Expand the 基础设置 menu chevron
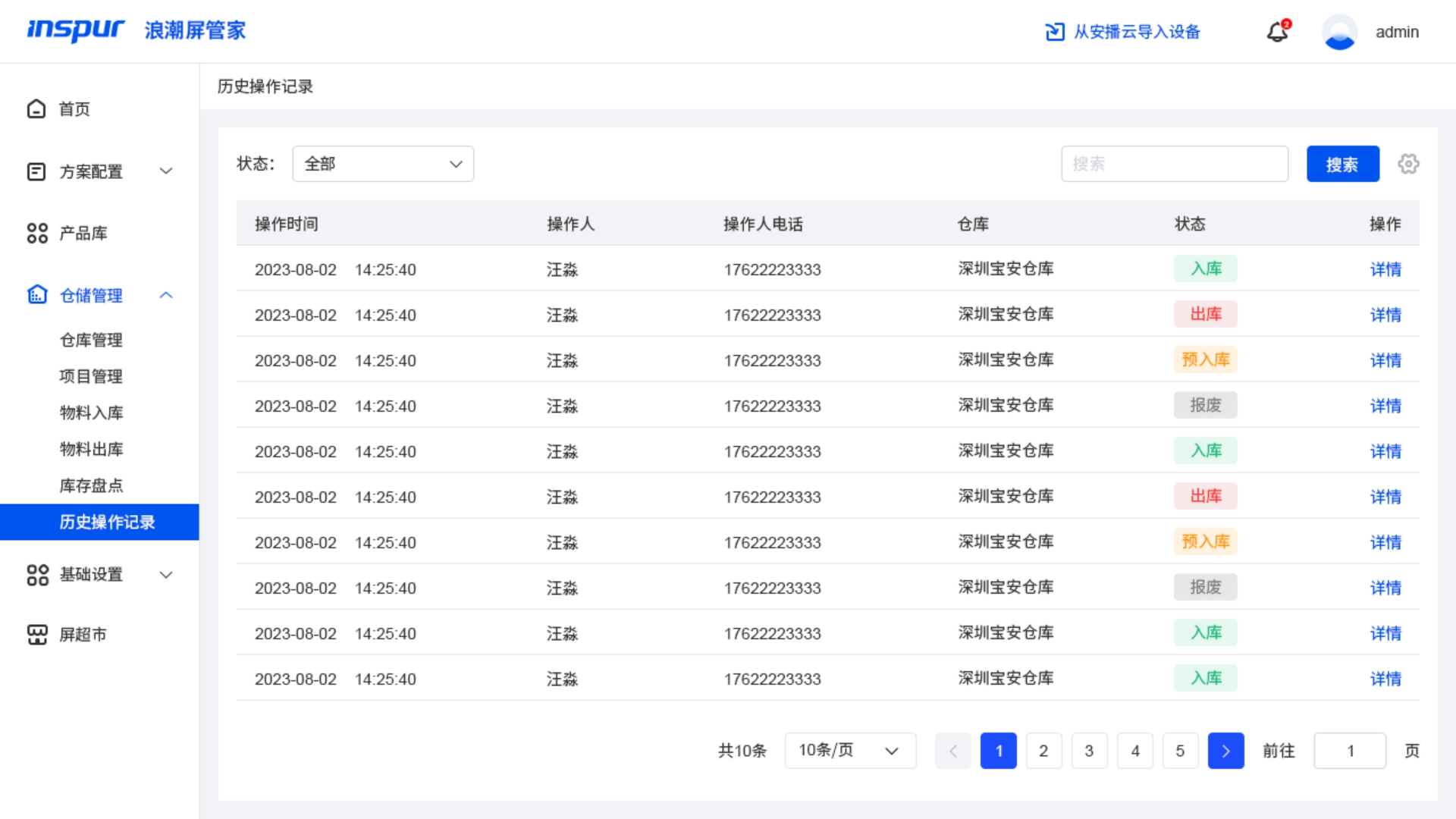Image resolution: width=1456 pixels, height=819 pixels. (166, 575)
